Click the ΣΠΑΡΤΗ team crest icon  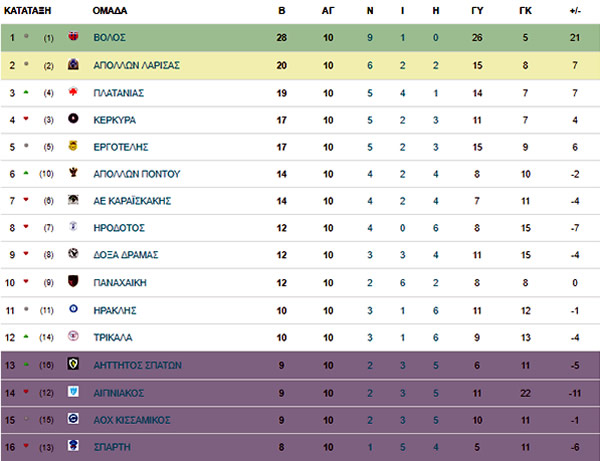tap(73, 445)
